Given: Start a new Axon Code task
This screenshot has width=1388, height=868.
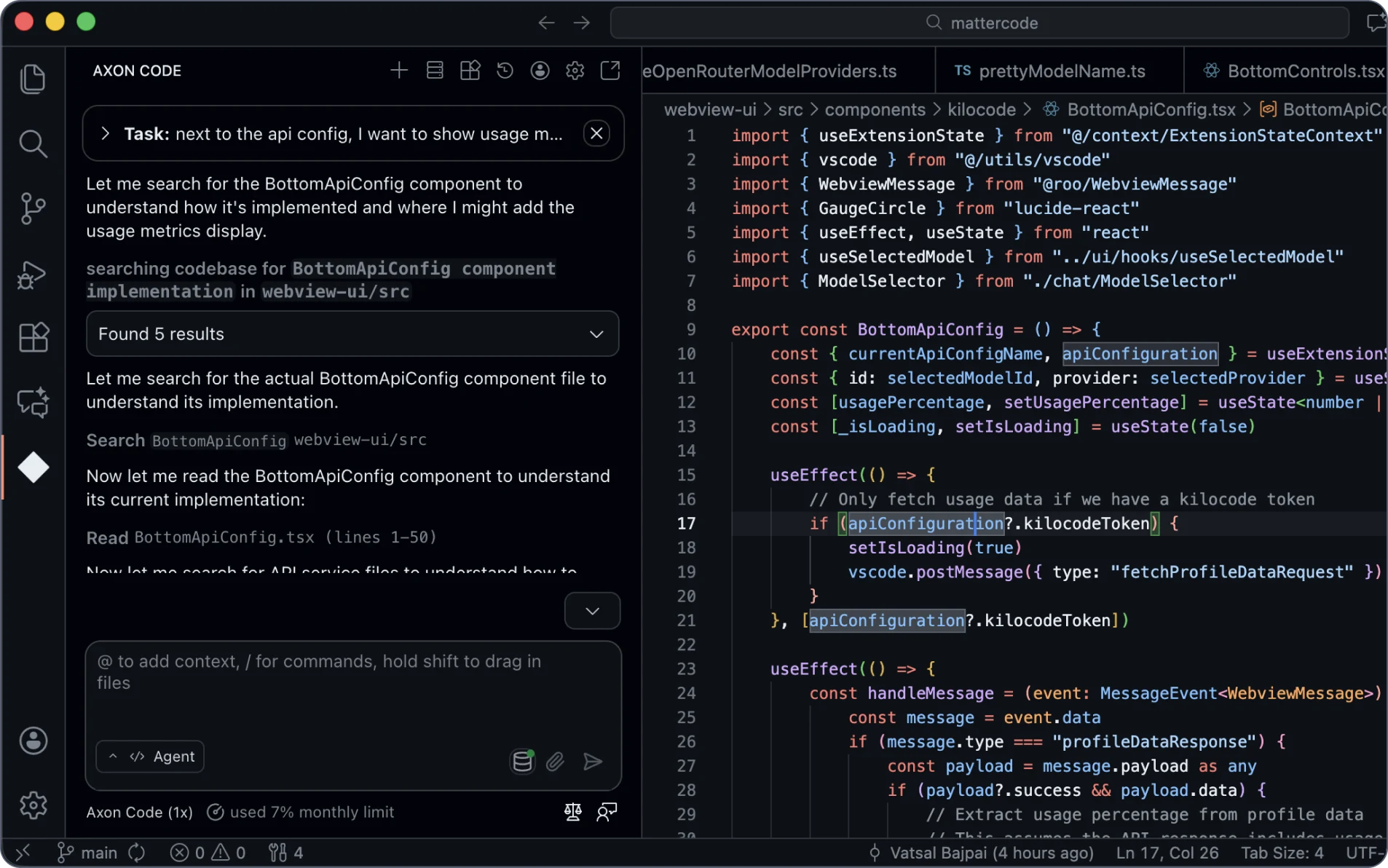Looking at the screenshot, I should [x=399, y=70].
